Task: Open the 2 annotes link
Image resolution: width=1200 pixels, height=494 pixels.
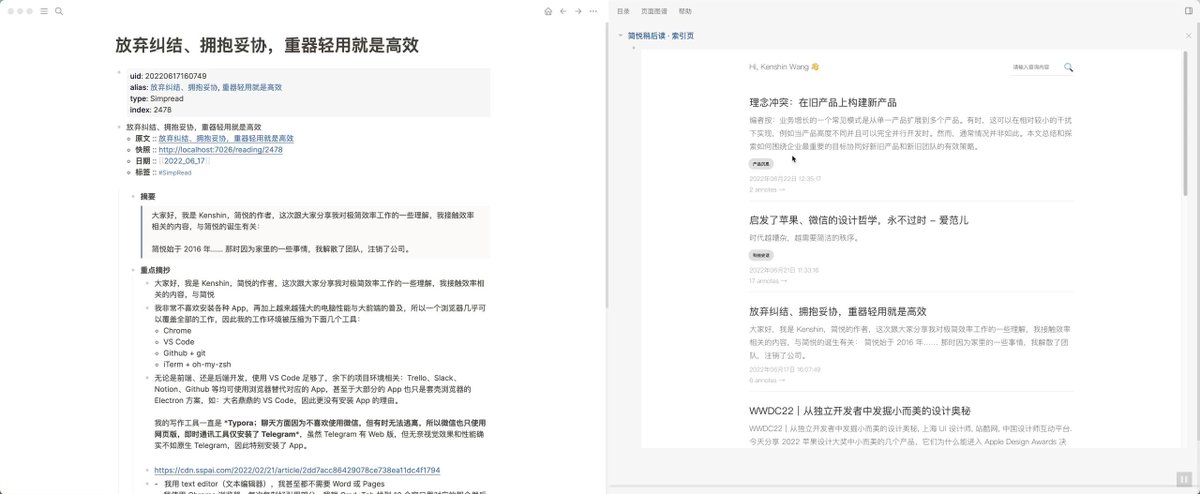Action: point(767,189)
